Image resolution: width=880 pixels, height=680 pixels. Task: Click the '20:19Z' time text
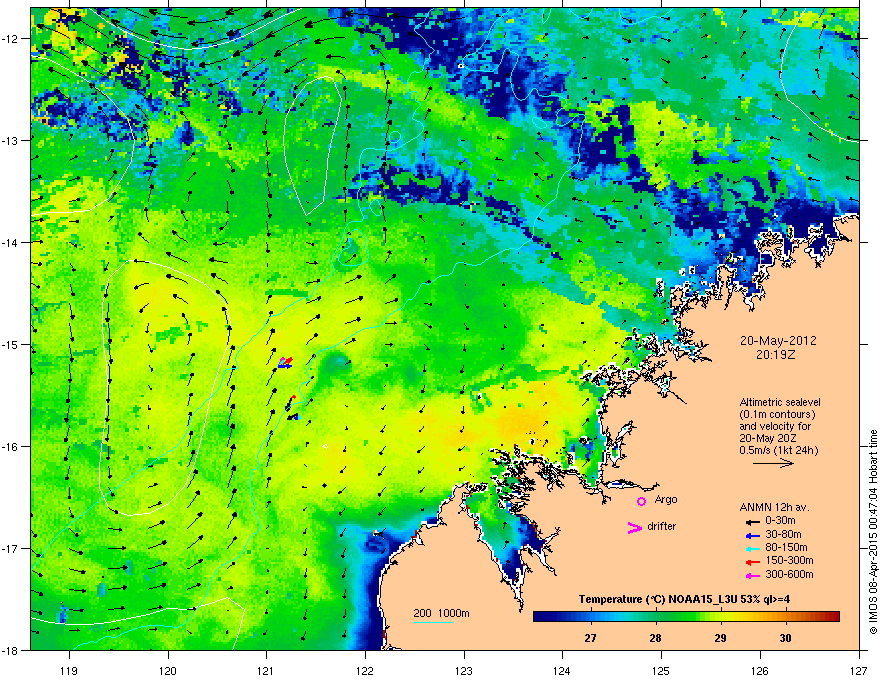[778, 355]
